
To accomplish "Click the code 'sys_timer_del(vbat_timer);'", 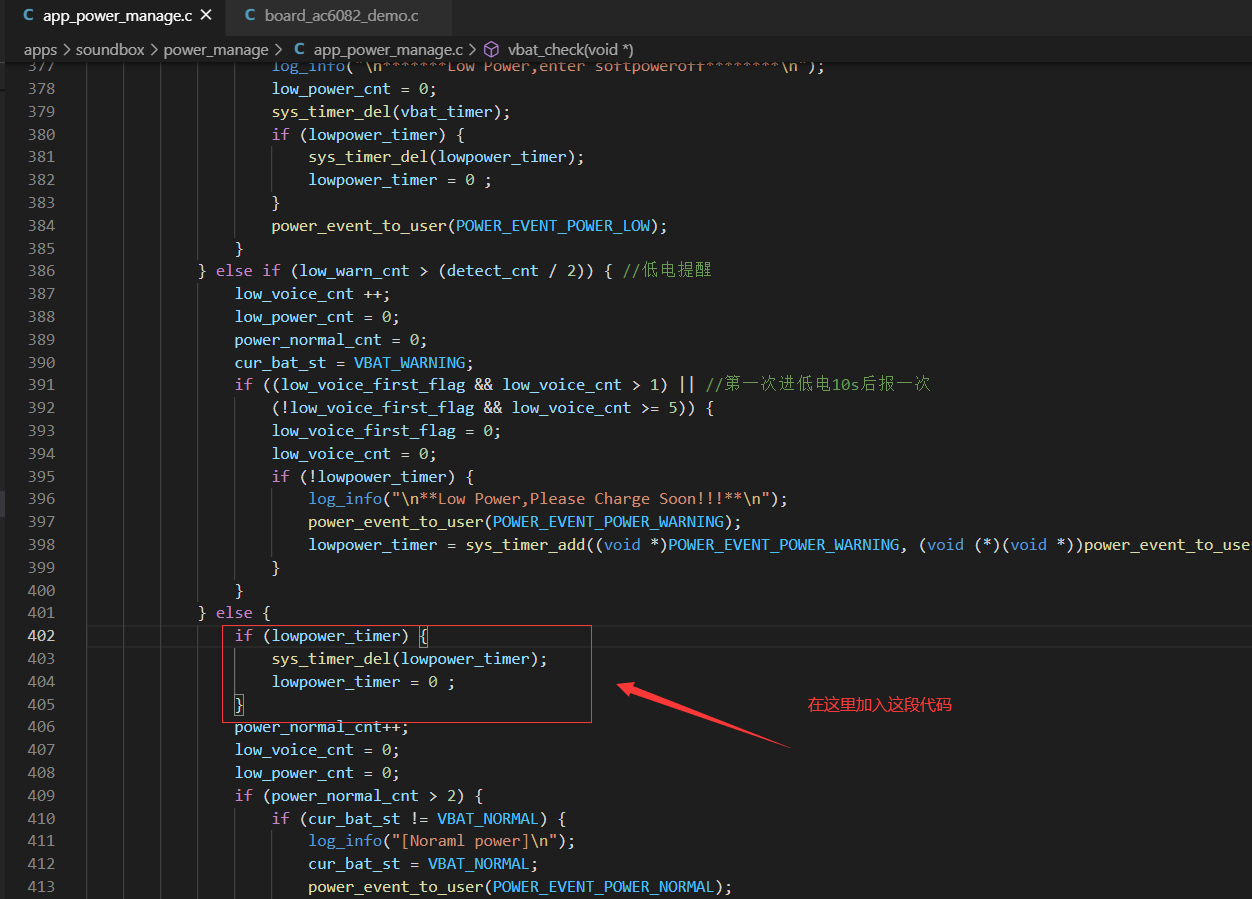I will point(391,111).
